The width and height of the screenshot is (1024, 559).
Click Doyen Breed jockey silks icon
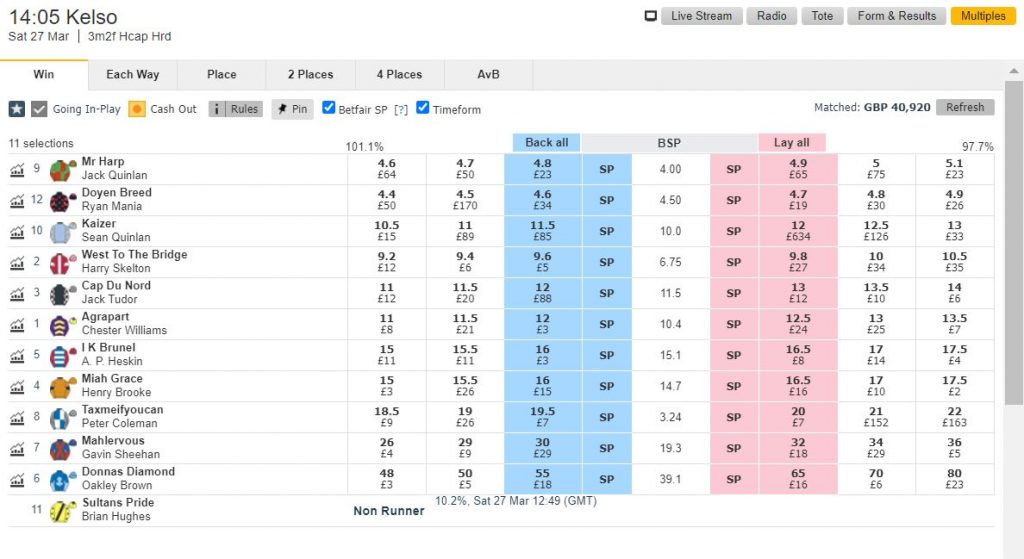tap(64, 201)
